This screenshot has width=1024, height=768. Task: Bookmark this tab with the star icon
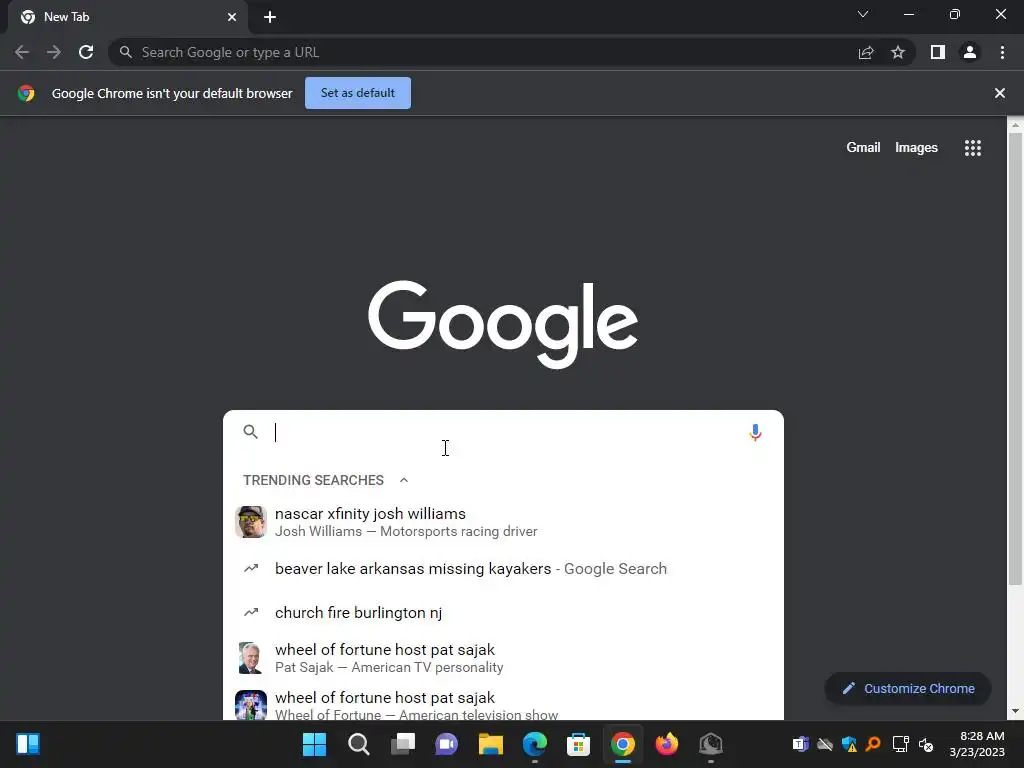(x=898, y=52)
